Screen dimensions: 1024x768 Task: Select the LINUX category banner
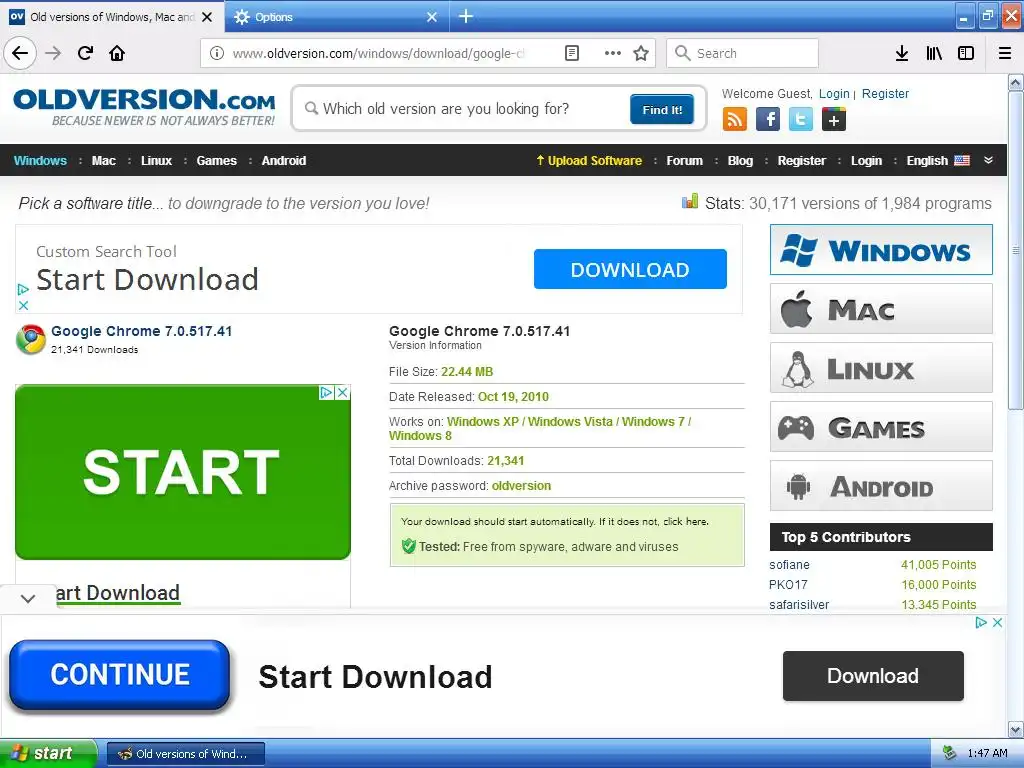[x=881, y=368]
